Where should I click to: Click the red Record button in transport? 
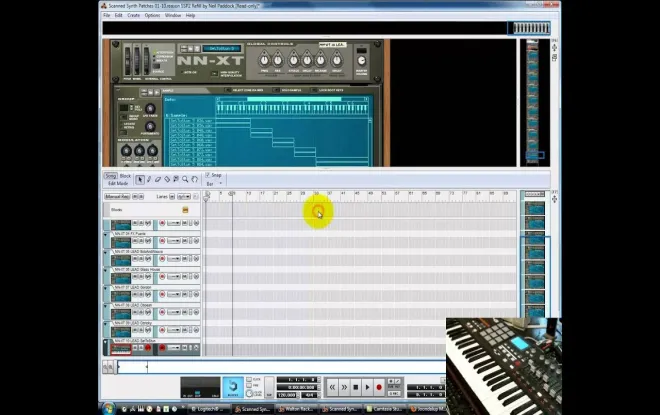[379, 387]
